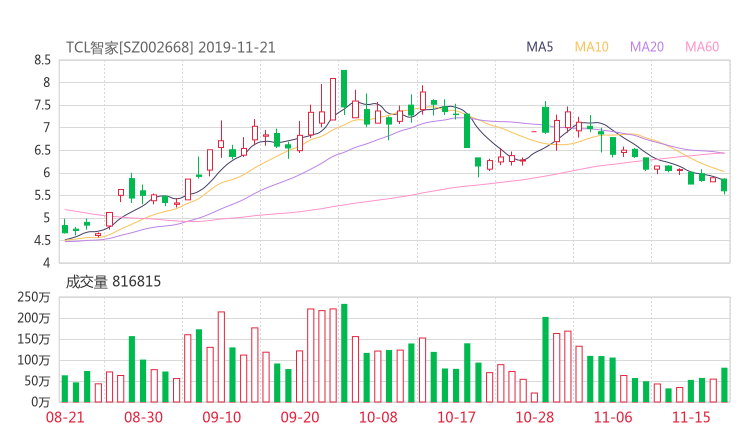The image size is (740, 440).
Task: Select the 10-28 date axis label
Action: click(x=534, y=417)
